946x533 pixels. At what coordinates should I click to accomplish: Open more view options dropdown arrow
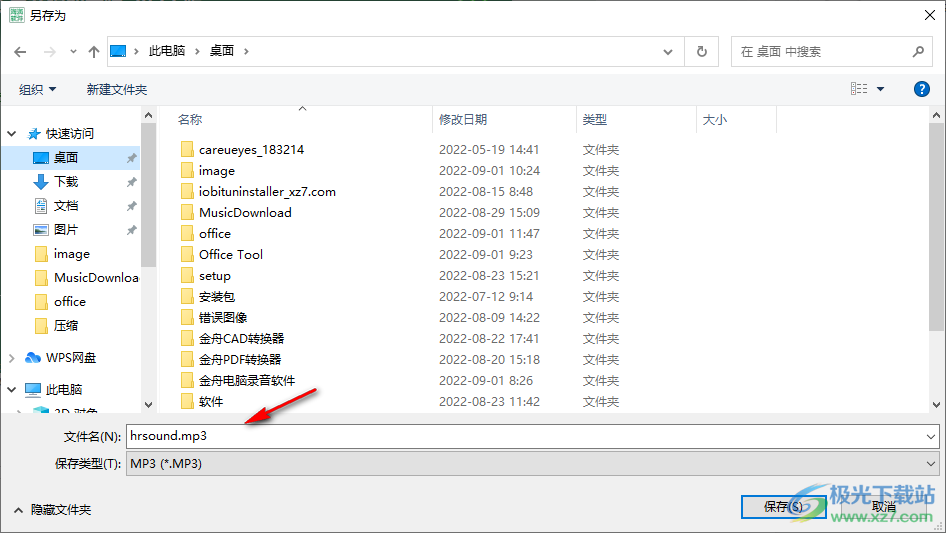tap(880, 89)
